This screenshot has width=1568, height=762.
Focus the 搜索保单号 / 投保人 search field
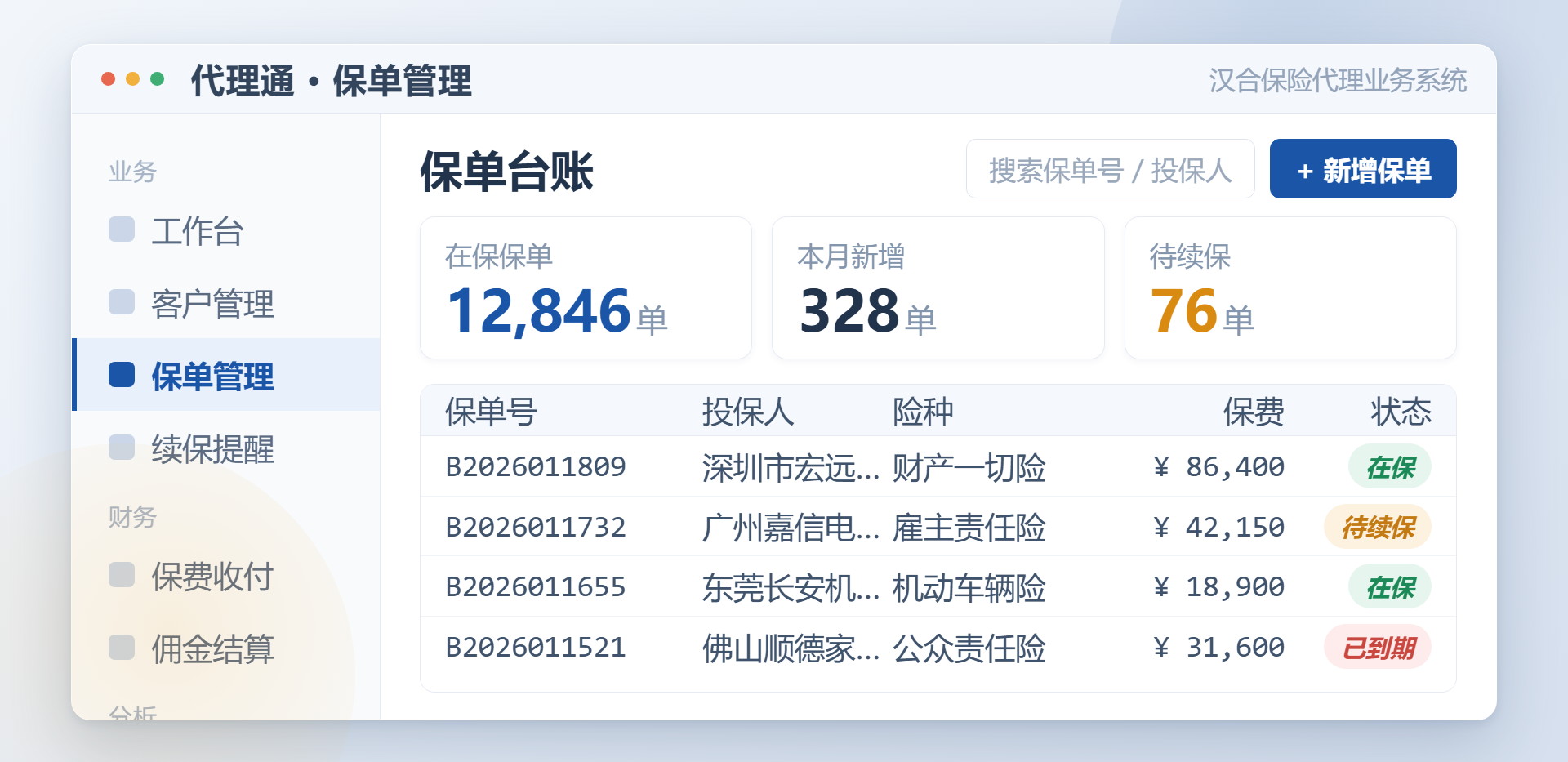pos(1111,169)
